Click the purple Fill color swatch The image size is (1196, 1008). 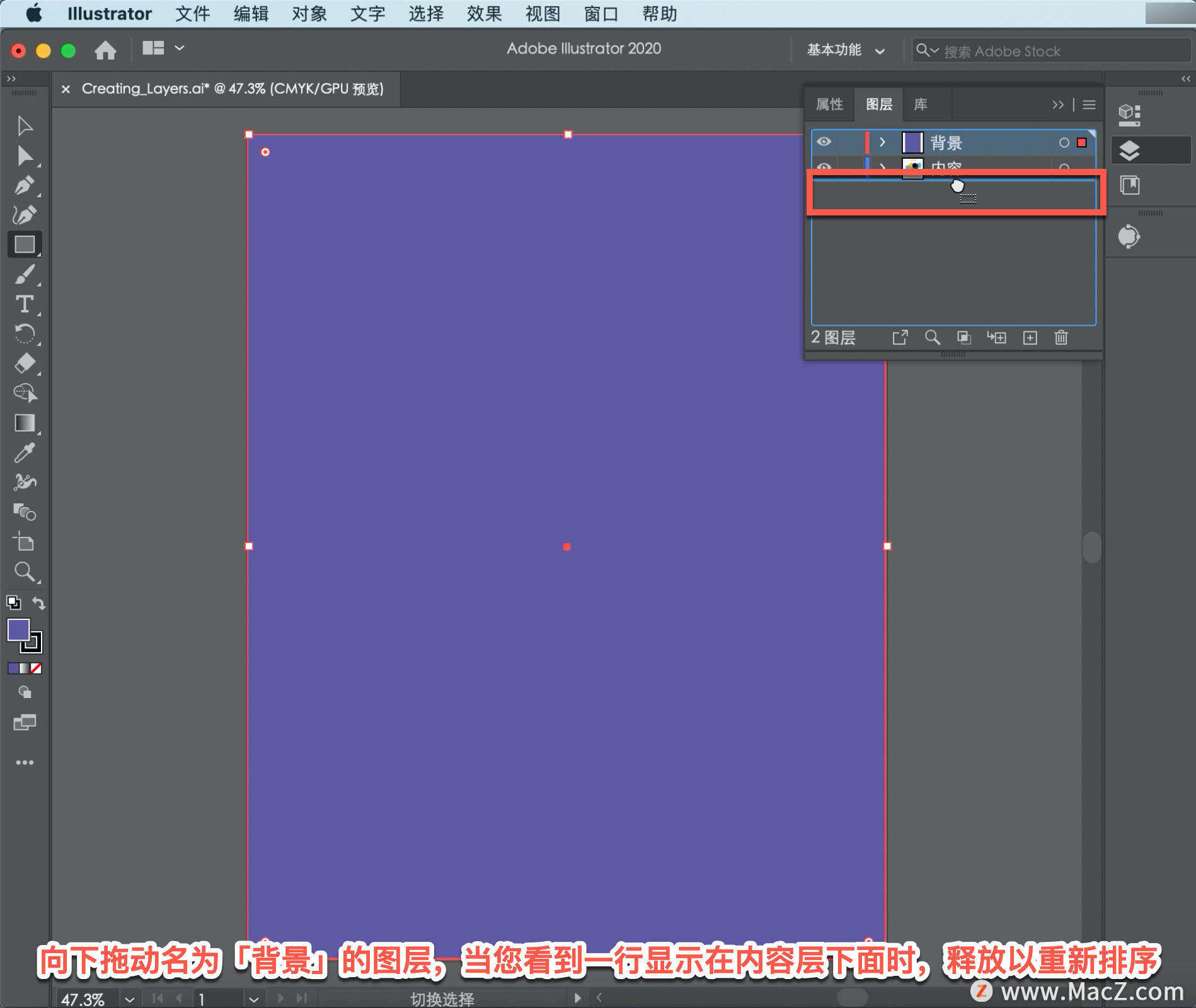pos(18,629)
